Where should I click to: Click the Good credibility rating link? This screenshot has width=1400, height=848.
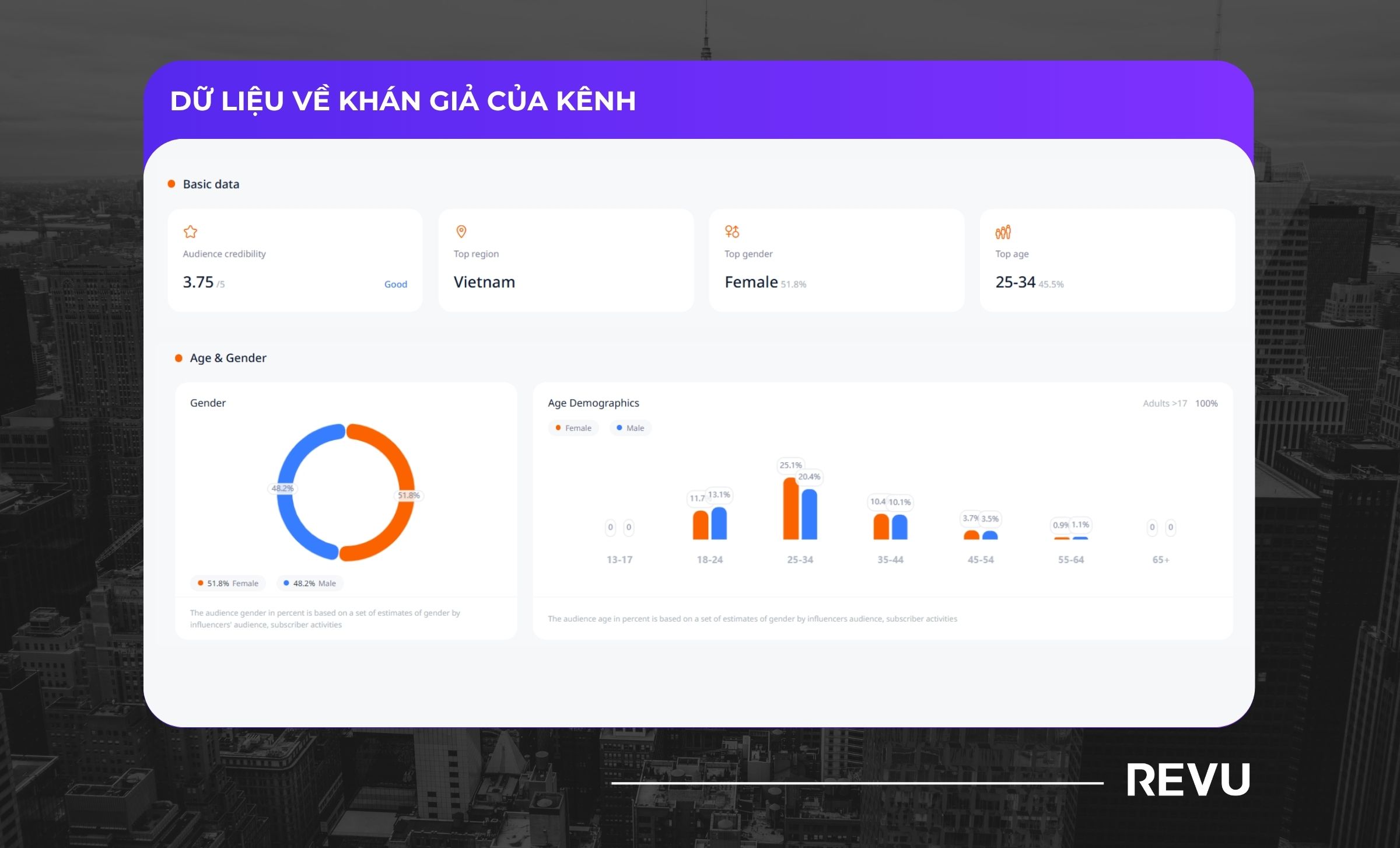[395, 284]
